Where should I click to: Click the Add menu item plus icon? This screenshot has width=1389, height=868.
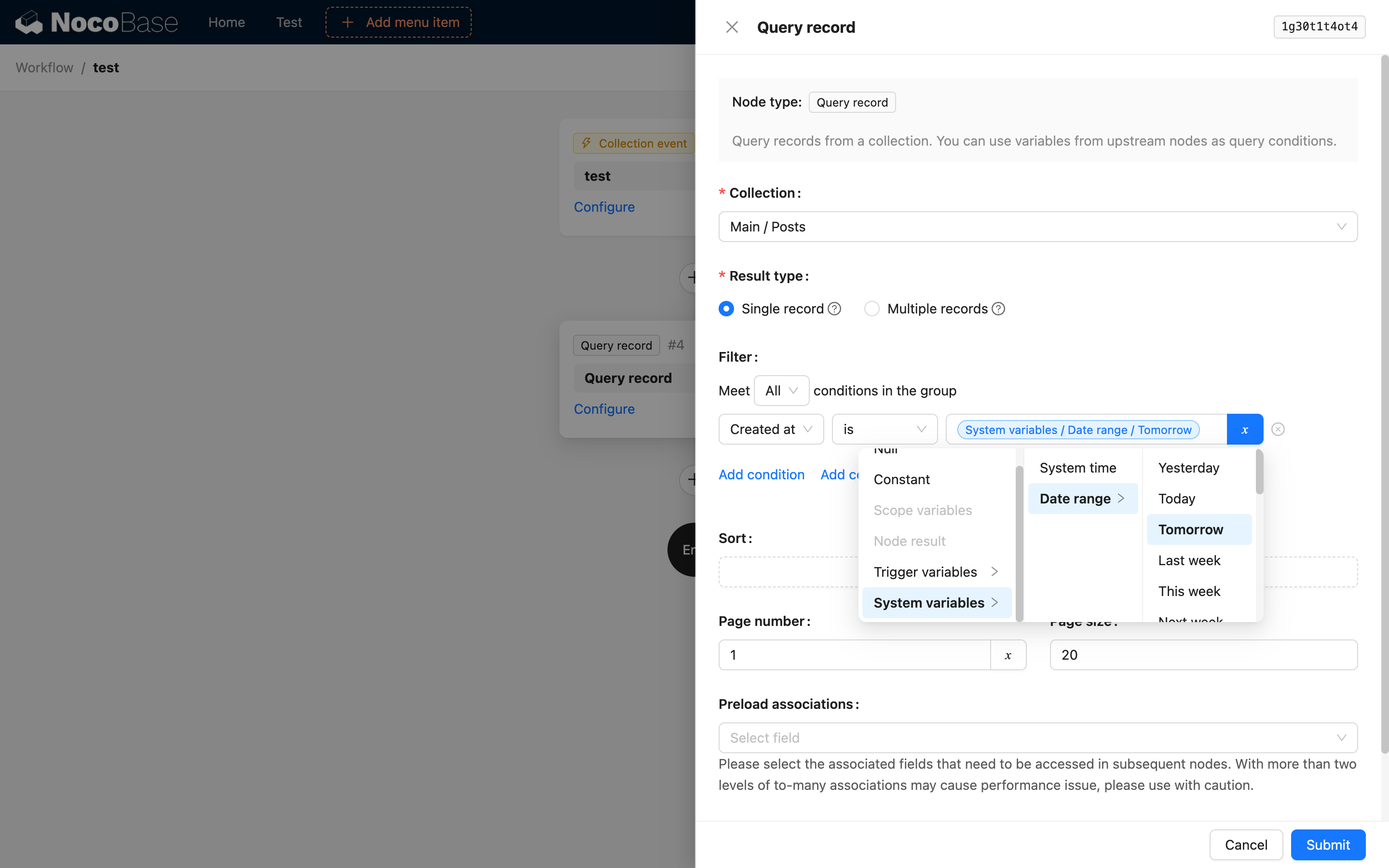[x=347, y=22]
